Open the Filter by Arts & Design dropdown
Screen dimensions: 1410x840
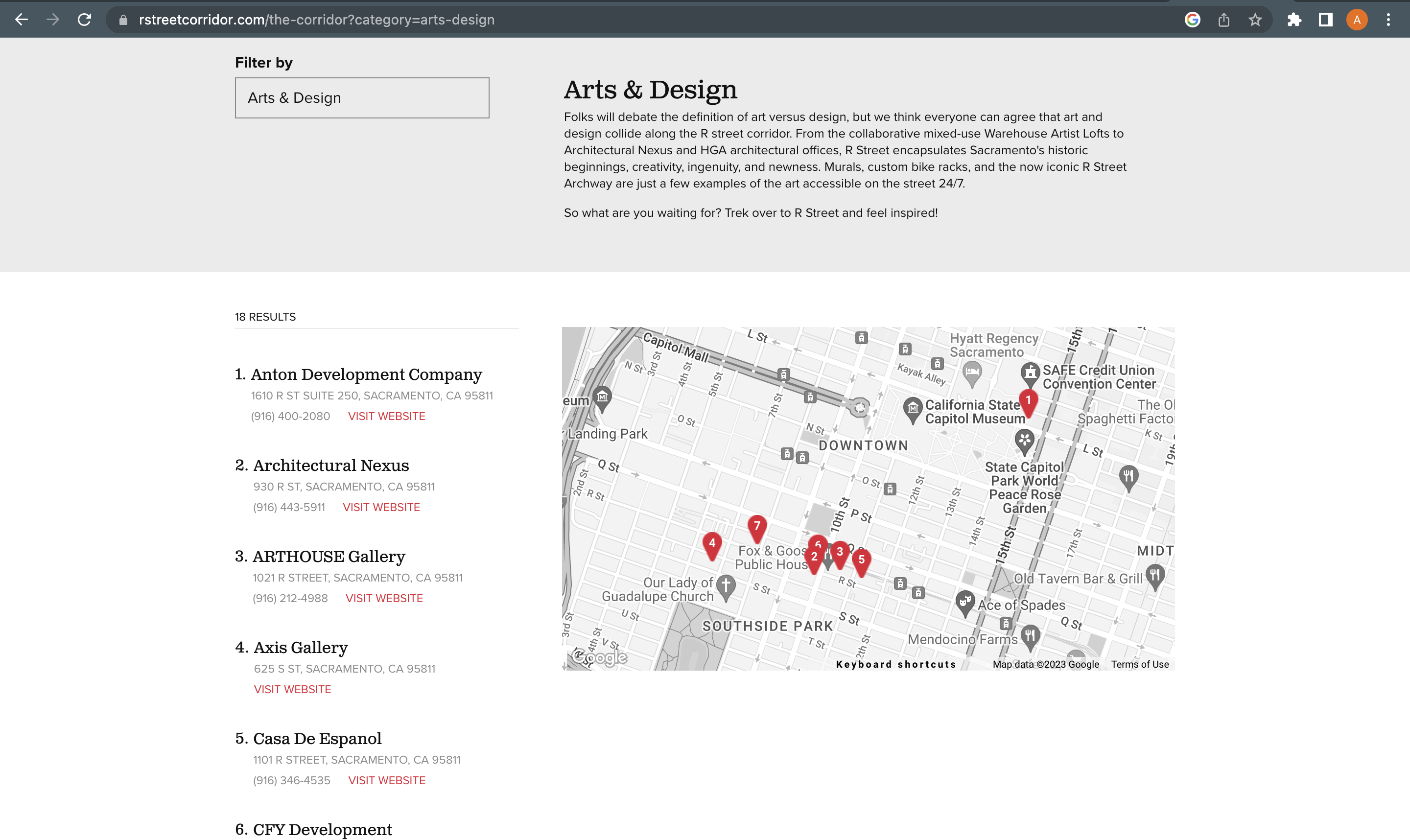point(362,98)
